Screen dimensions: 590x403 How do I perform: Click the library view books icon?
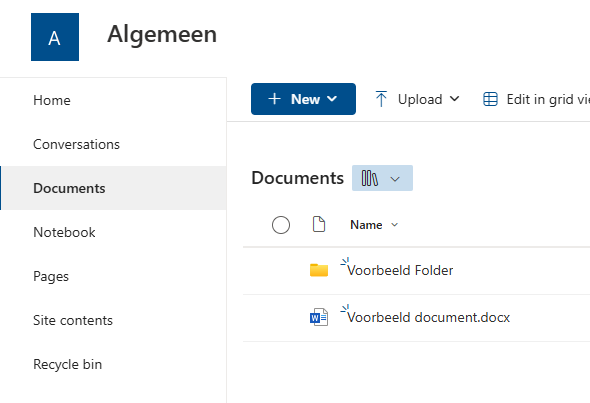click(x=370, y=178)
